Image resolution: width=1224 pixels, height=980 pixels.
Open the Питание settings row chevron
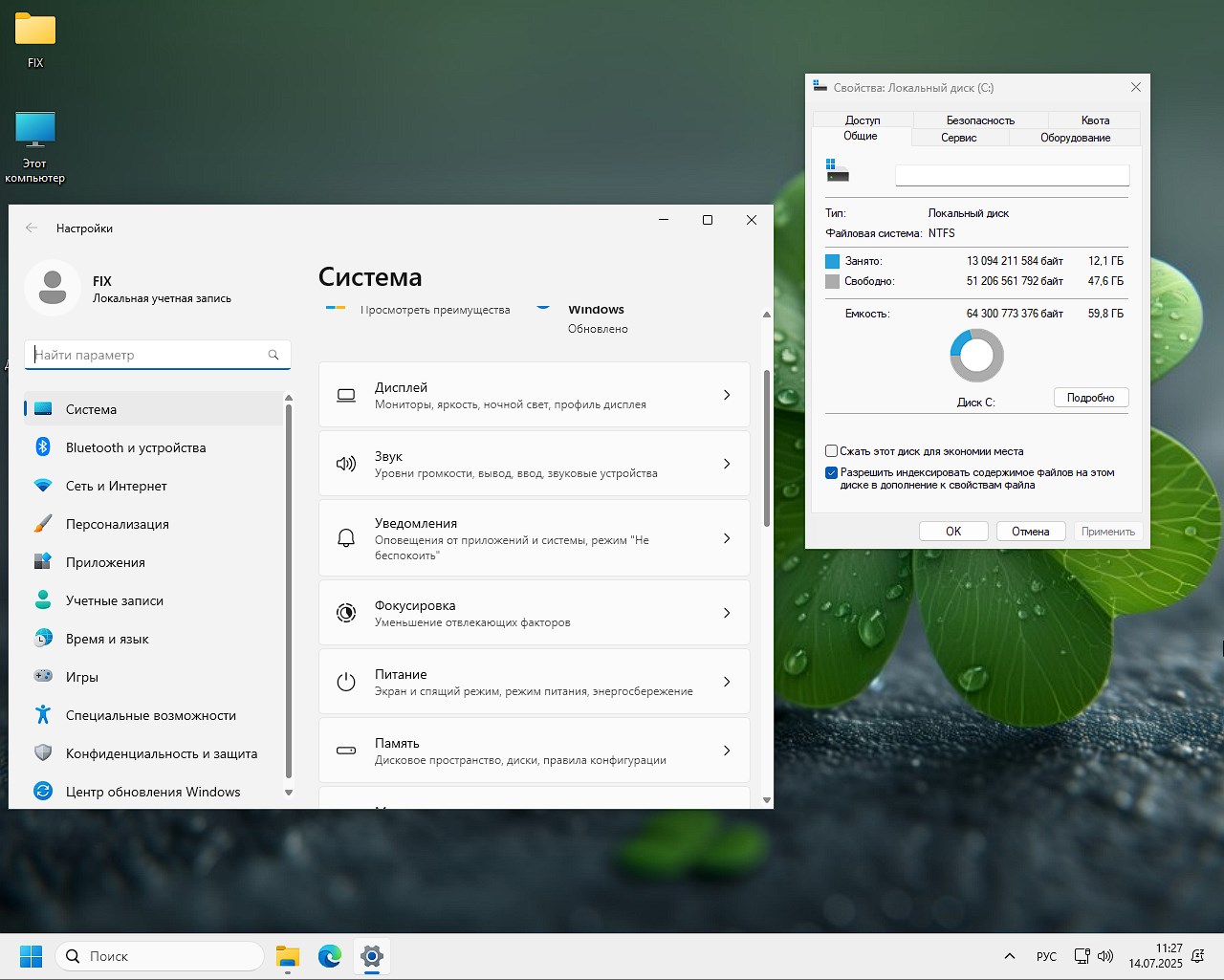tap(727, 682)
